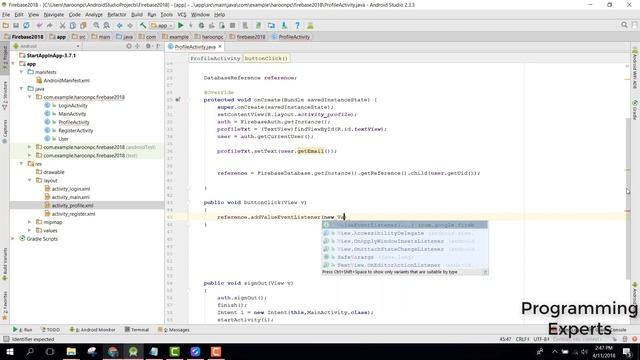
Task: Click the Synchronize toolbar icon
Action: pyautogui.click(x=26, y=25)
